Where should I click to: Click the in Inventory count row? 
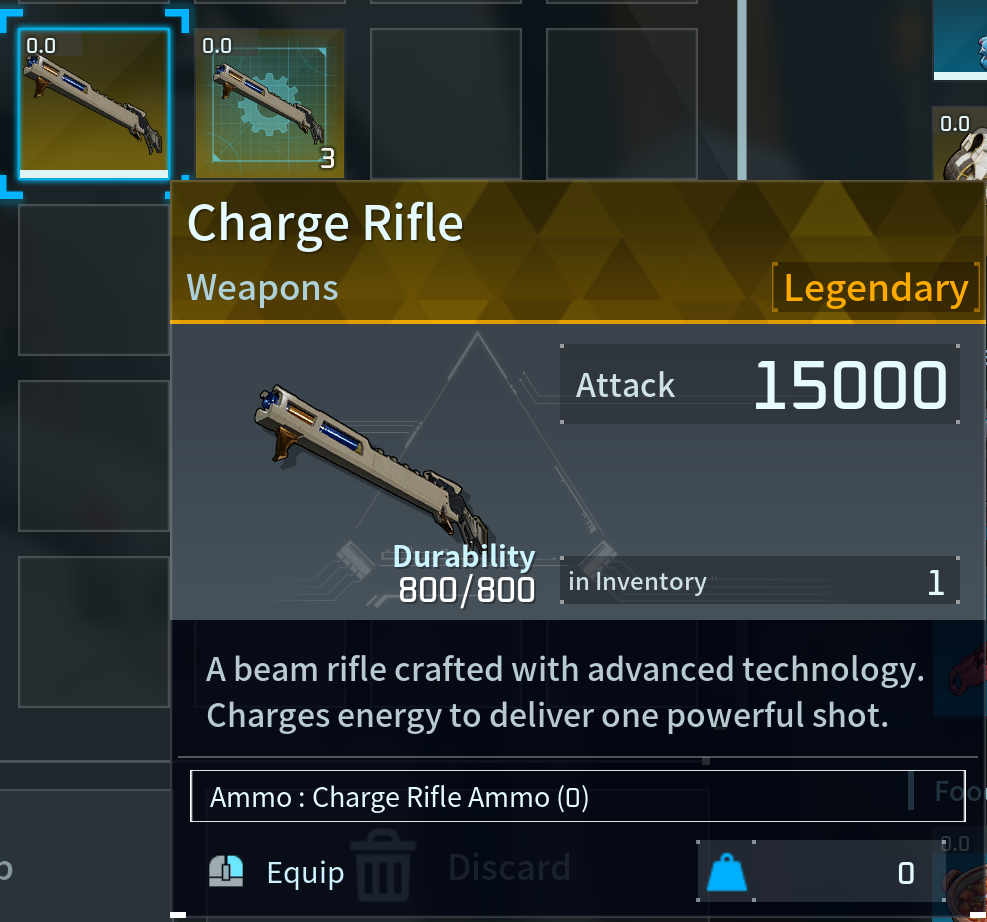tap(760, 580)
